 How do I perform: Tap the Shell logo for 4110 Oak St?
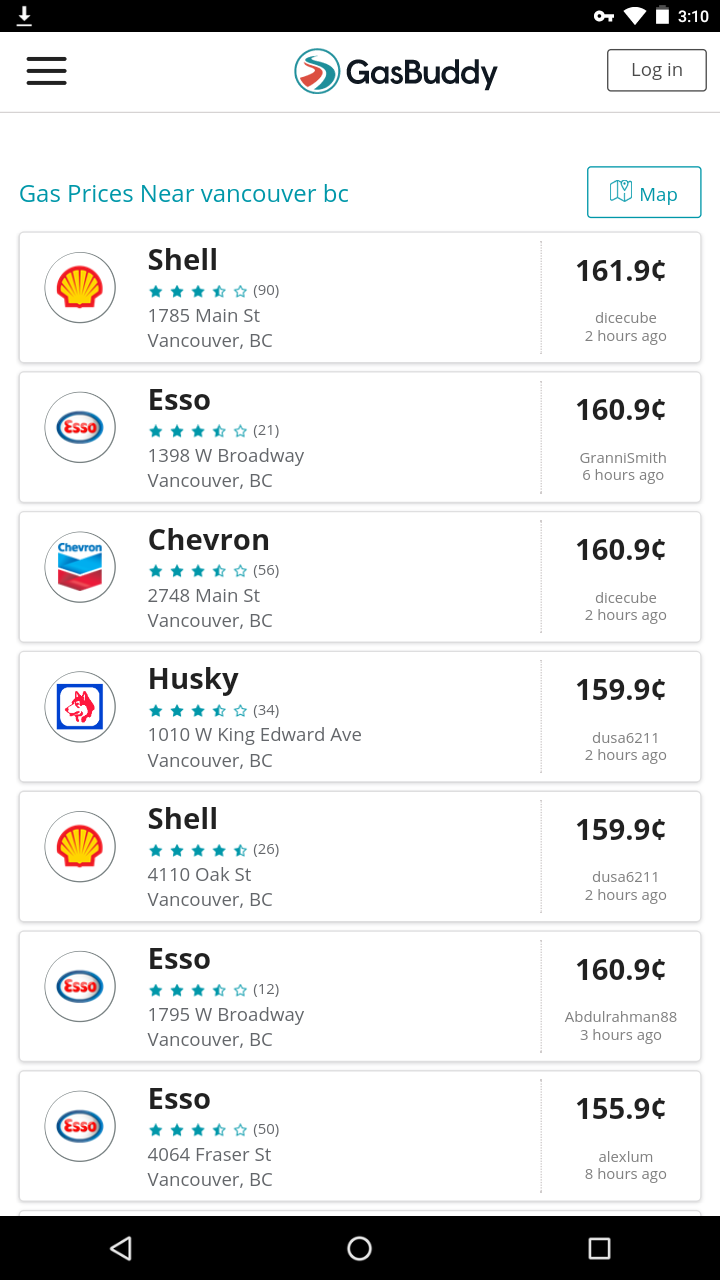point(80,847)
